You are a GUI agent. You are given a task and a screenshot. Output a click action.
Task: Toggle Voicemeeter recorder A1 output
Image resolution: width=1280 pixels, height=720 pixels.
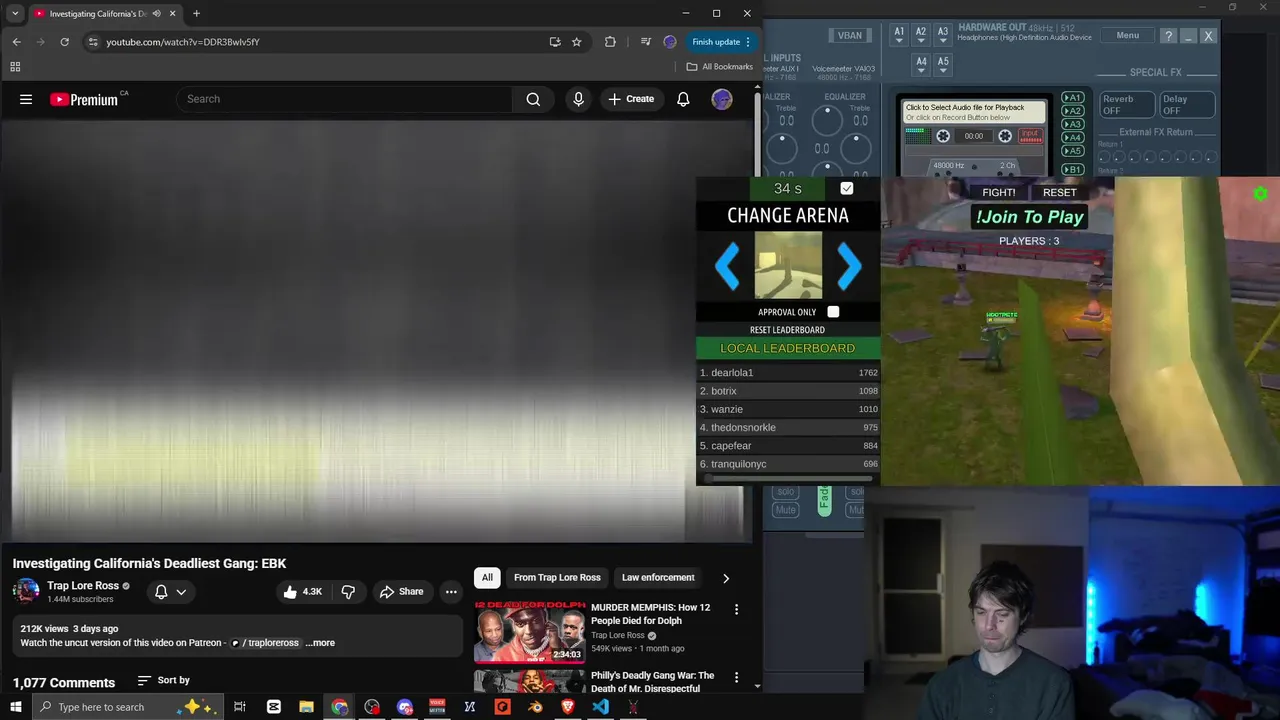pyautogui.click(x=1072, y=98)
